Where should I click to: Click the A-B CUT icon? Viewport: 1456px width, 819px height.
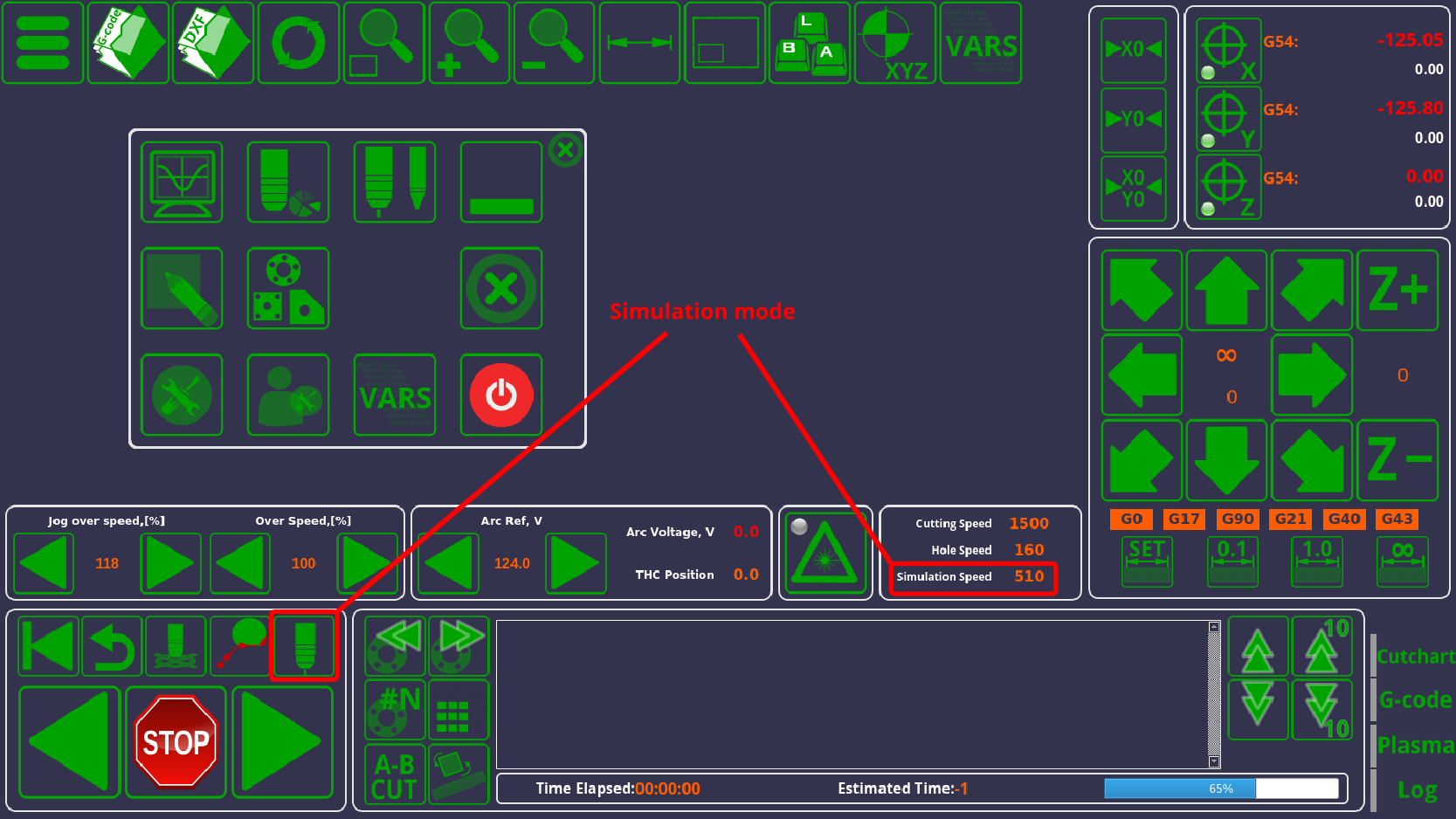coord(395,775)
